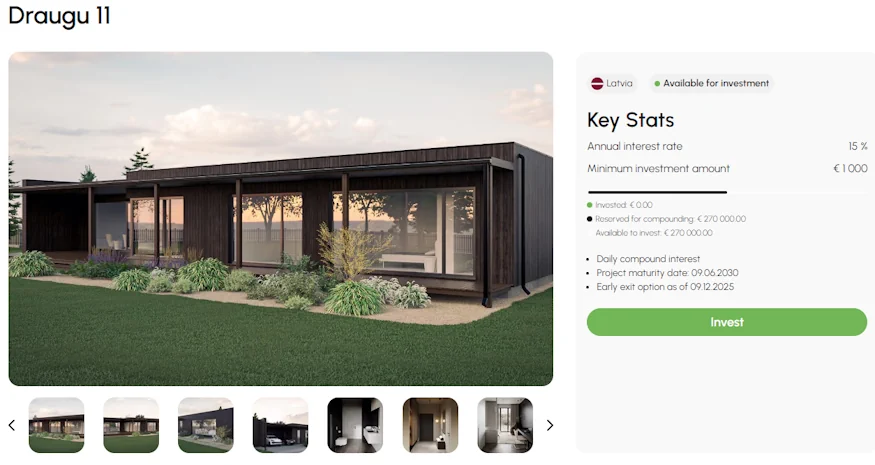The image size is (875, 465).
Task: Click the Early exit option date text
Action: point(665,287)
